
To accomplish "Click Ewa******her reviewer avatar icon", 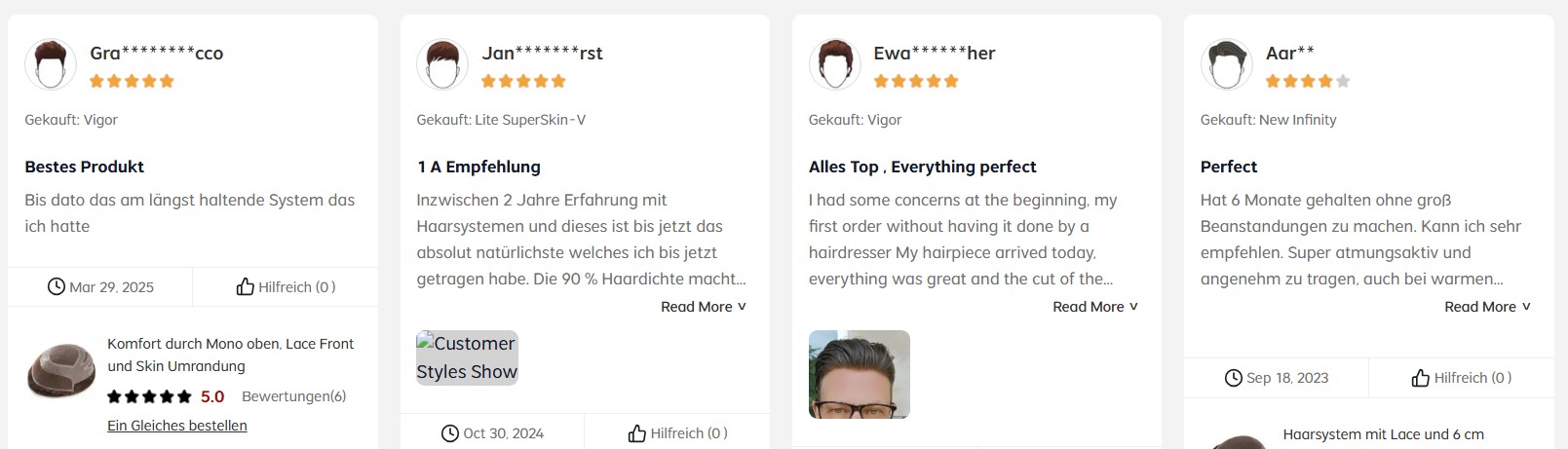I will [x=835, y=64].
